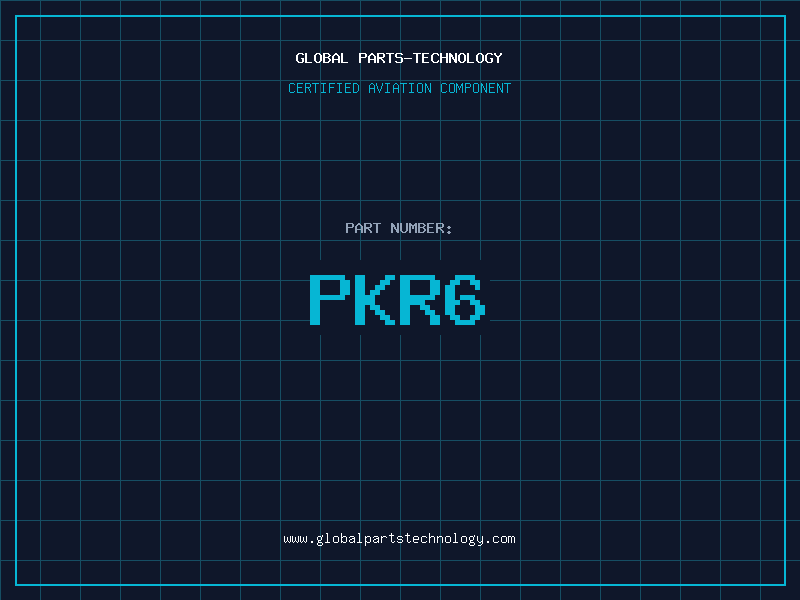Click the word NUMBER: in the label

(x=421, y=228)
